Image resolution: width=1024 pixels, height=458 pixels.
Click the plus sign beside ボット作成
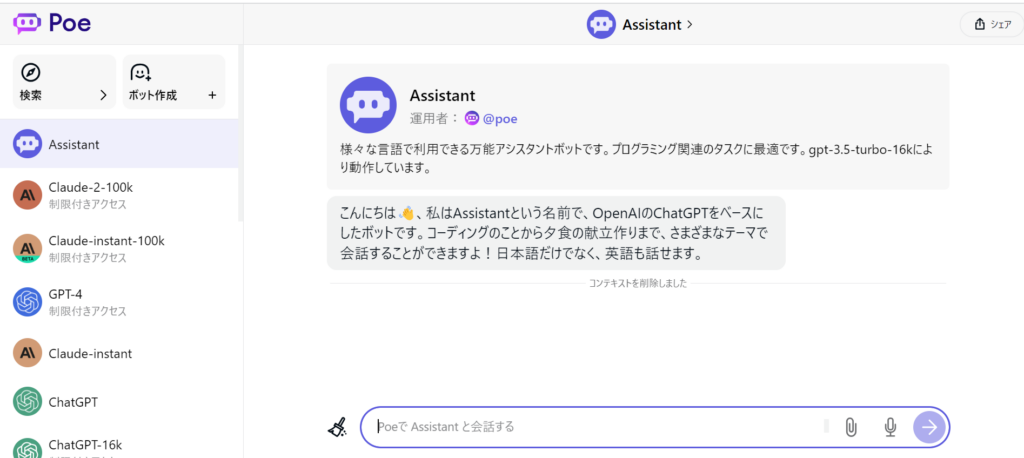[x=212, y=95]
